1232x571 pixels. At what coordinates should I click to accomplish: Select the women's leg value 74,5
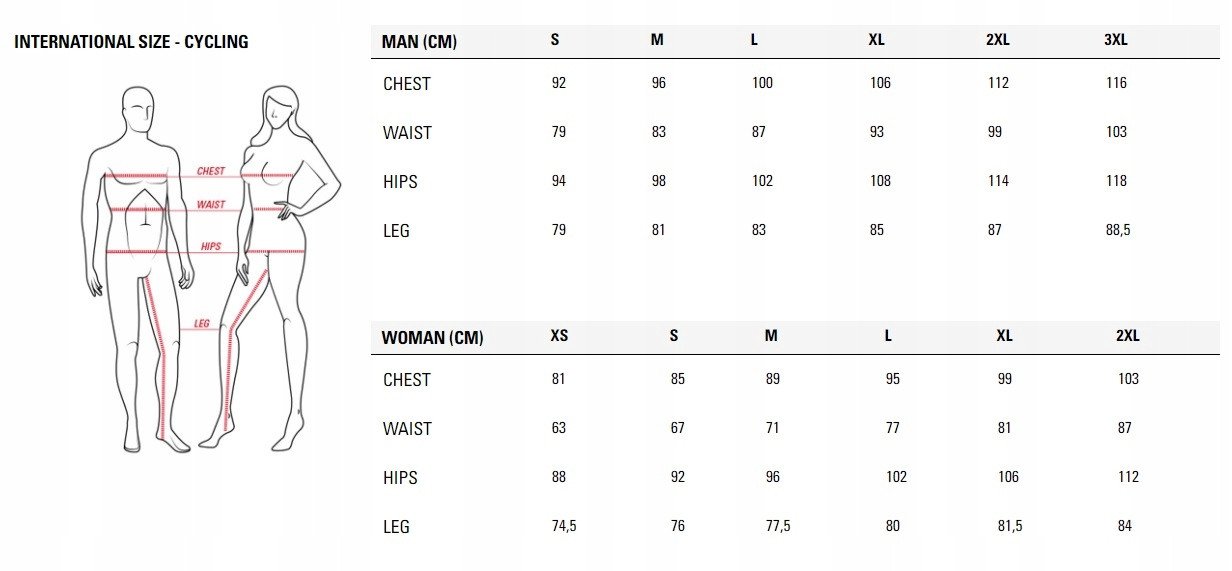(564, 526)
